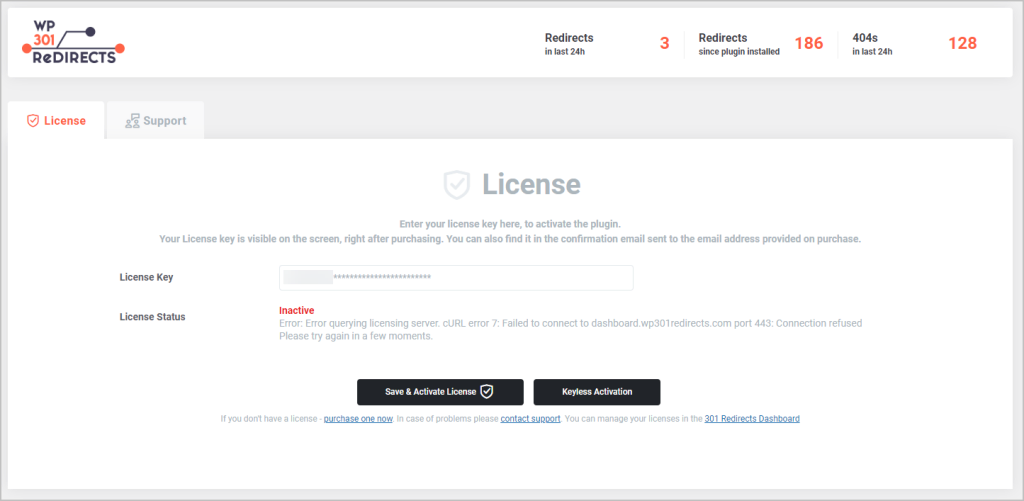The image size is (1024, 501).
Task: Click the redirects in last 24h count 3
Action: [665, 44]
